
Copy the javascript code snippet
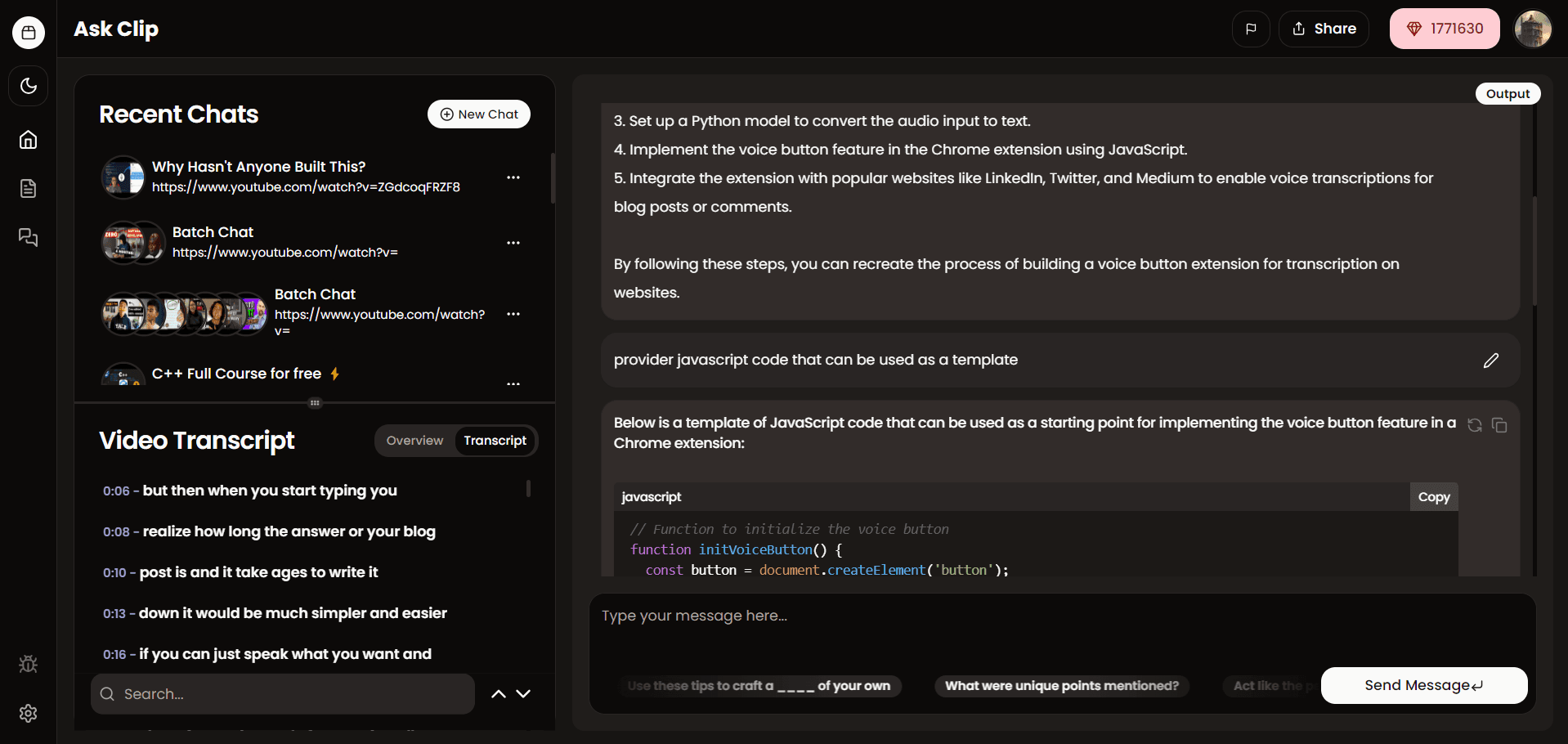[1433, 496]
